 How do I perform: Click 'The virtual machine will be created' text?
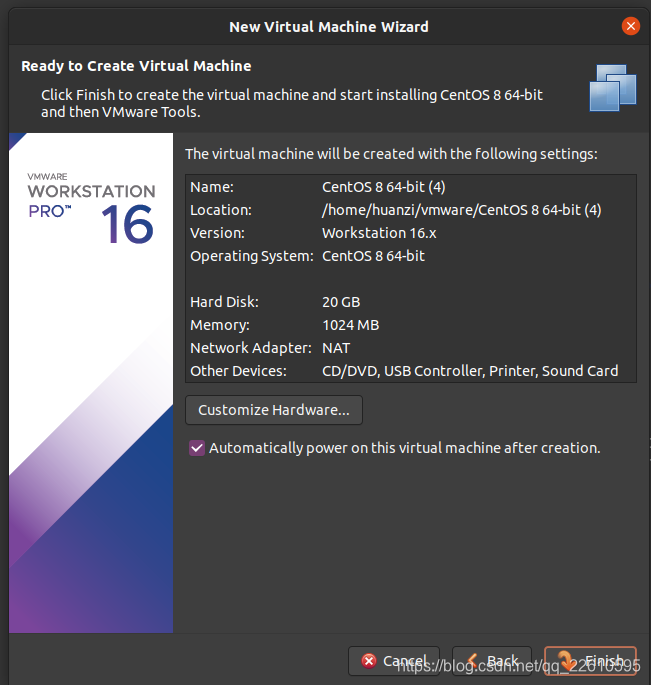391,154
